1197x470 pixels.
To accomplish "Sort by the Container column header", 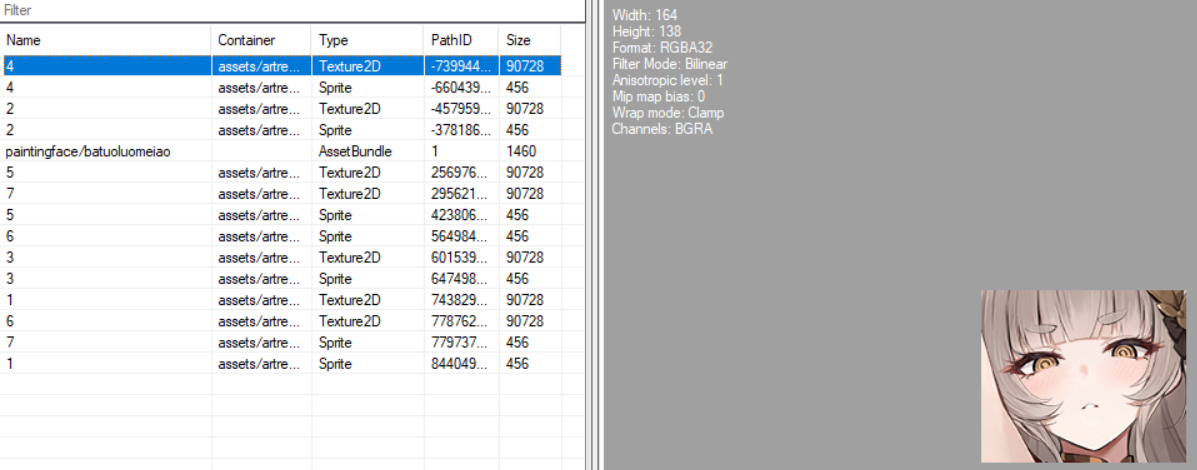I will (261, 40).
